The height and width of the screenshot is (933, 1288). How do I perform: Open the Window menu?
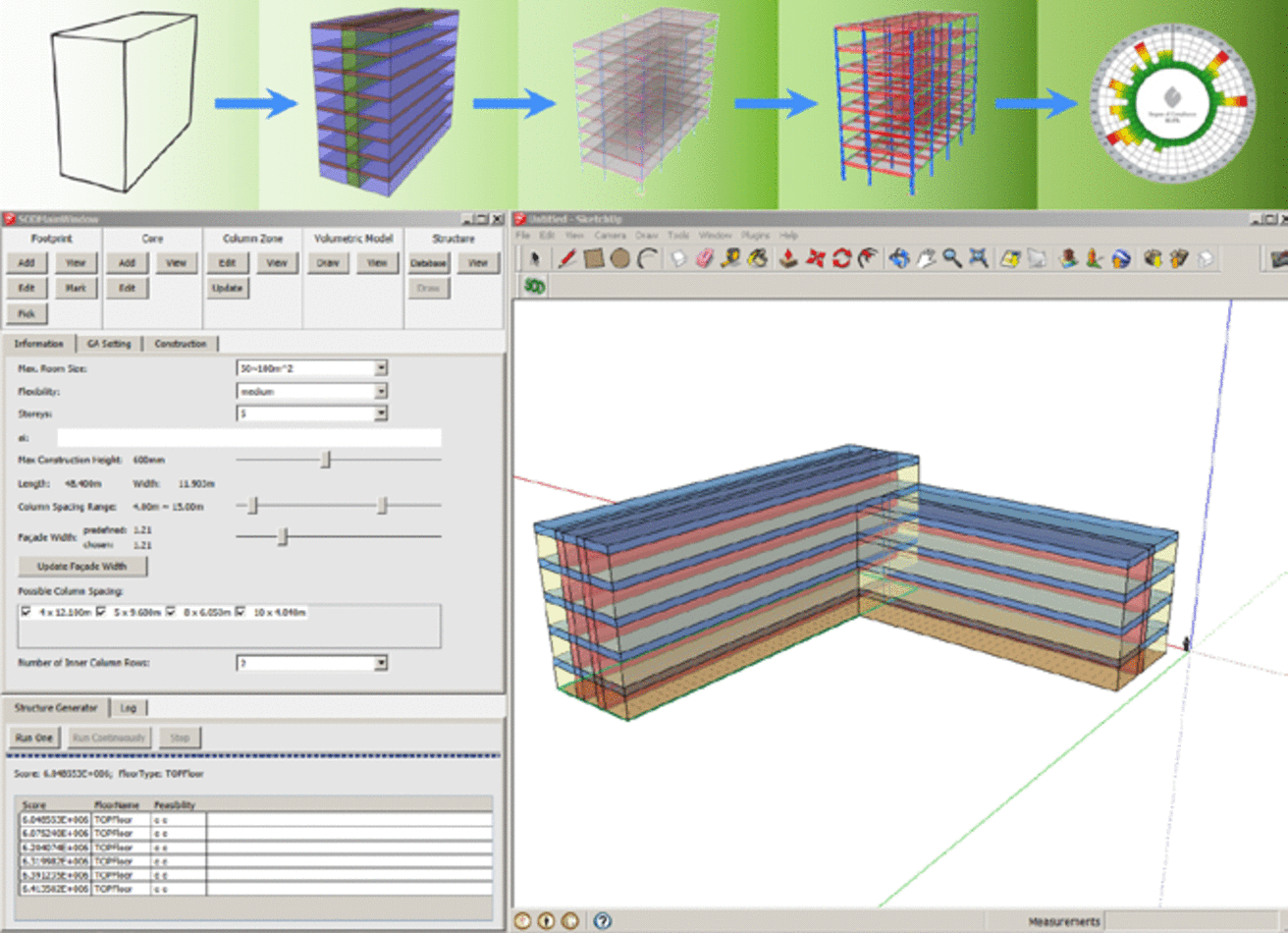(x=715, y=236)
